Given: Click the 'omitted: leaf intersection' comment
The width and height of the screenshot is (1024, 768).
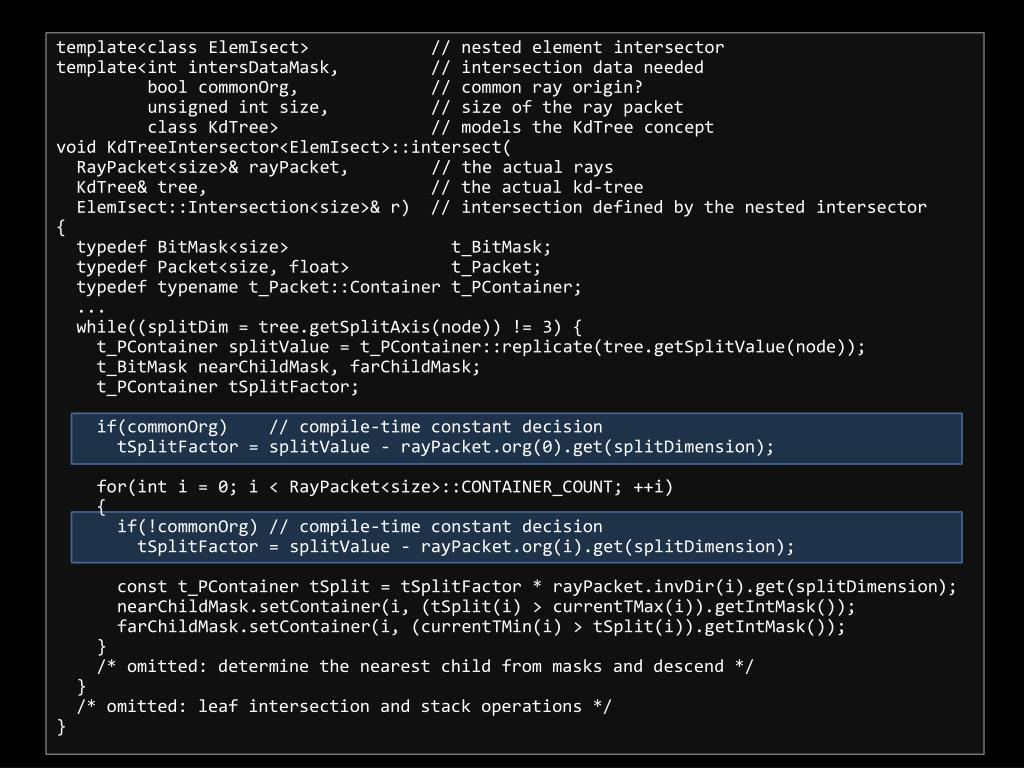Looking at the screenshot, I should coord(344,706).
